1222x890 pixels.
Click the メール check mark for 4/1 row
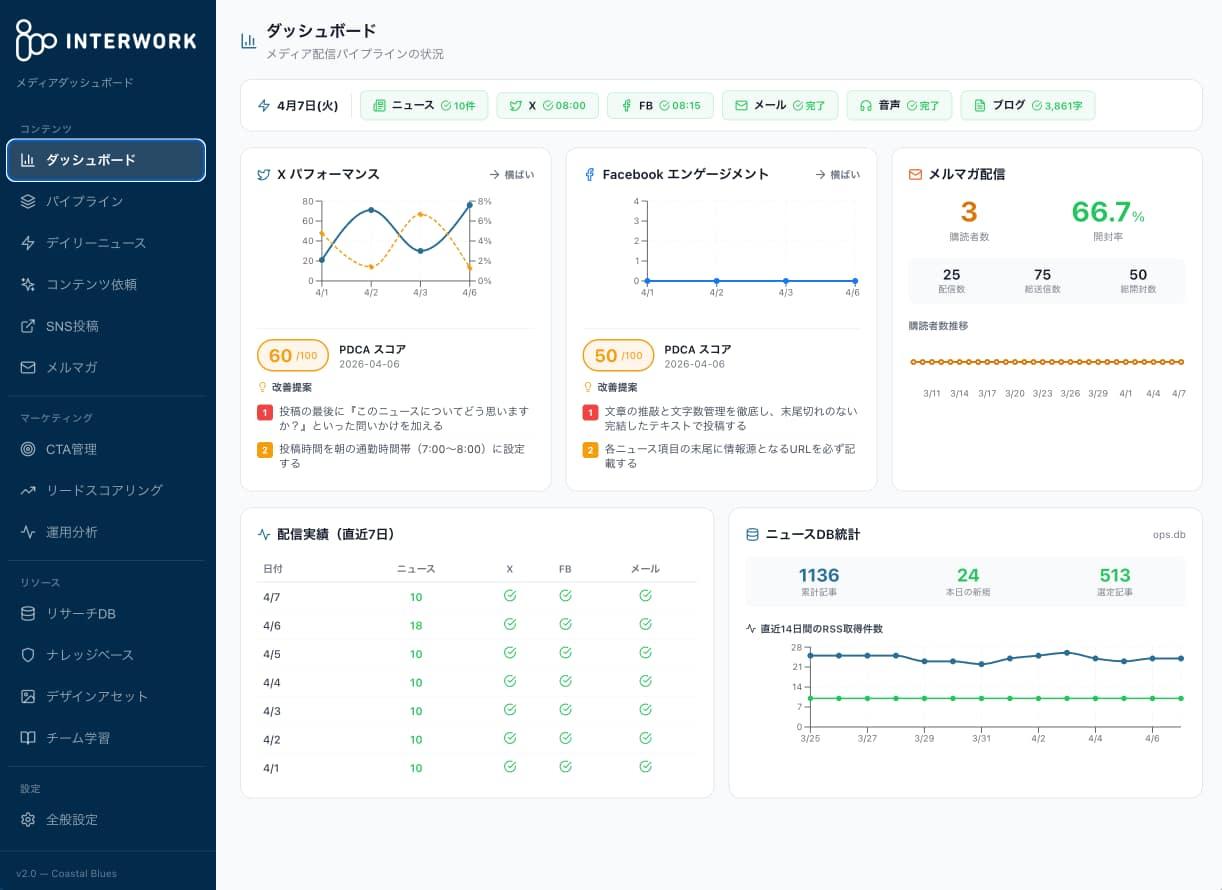(645, 767)
